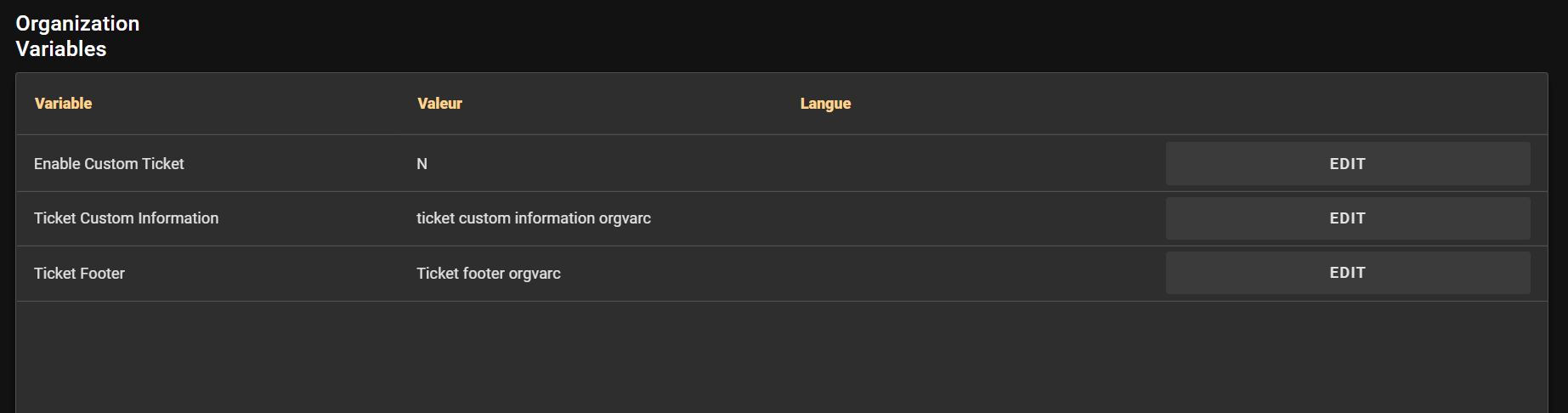Click EDIT for Enable Custom Ticket
Screen dimensions: 1568x413
point(1347,164)
